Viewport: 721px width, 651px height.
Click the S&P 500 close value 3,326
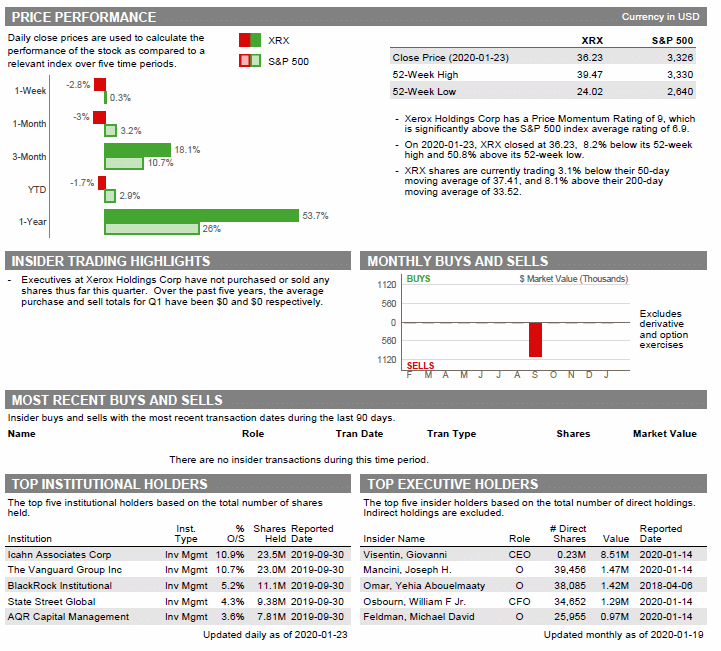pos(680,57)
